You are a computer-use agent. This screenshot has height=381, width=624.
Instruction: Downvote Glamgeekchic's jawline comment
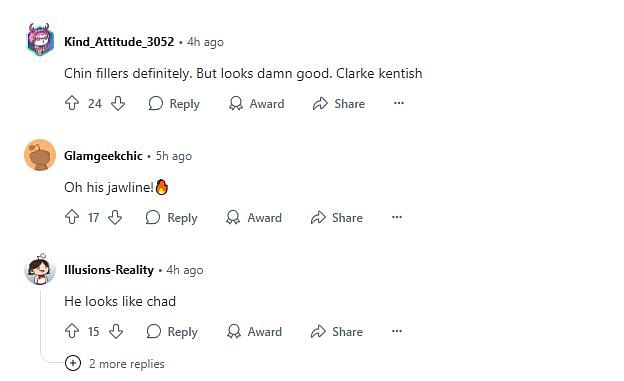click(115, 217)
